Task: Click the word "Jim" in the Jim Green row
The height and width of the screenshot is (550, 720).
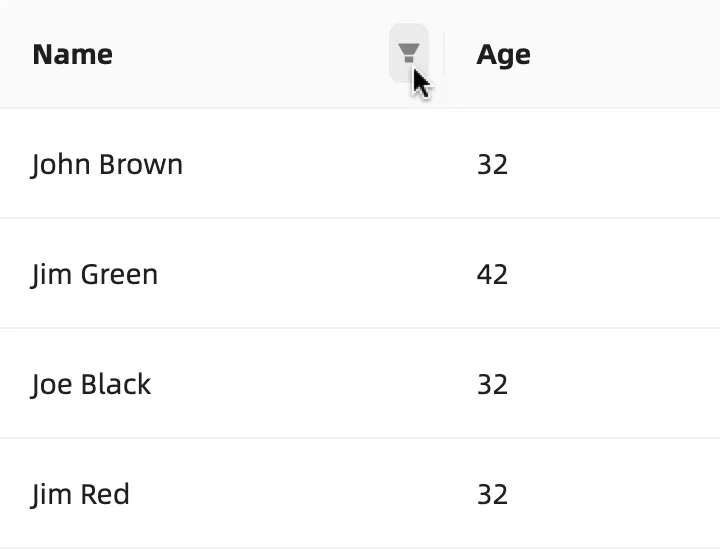Action: point(47,274)
